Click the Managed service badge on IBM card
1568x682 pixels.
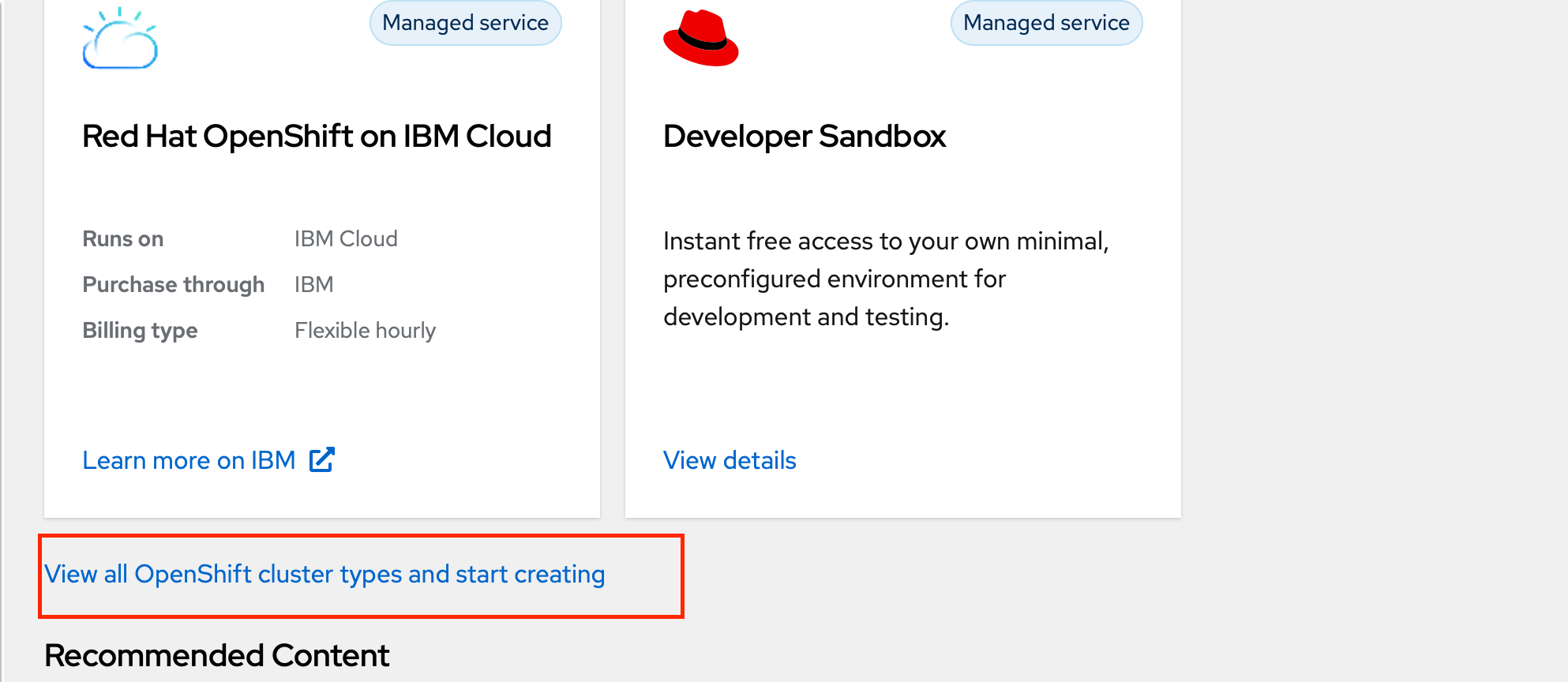pyautogui.click(x=465, y=23)
